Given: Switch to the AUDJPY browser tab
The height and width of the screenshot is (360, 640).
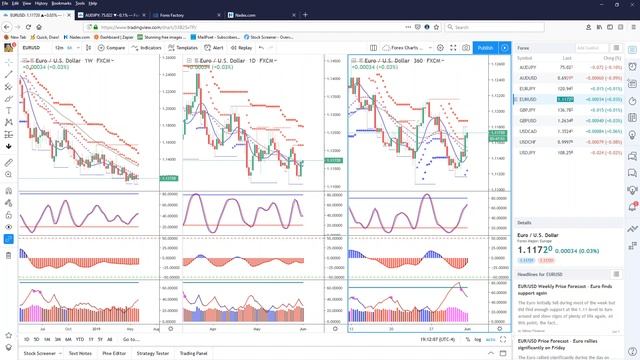Looking at the screenshot, I should (x=111, y=15).
